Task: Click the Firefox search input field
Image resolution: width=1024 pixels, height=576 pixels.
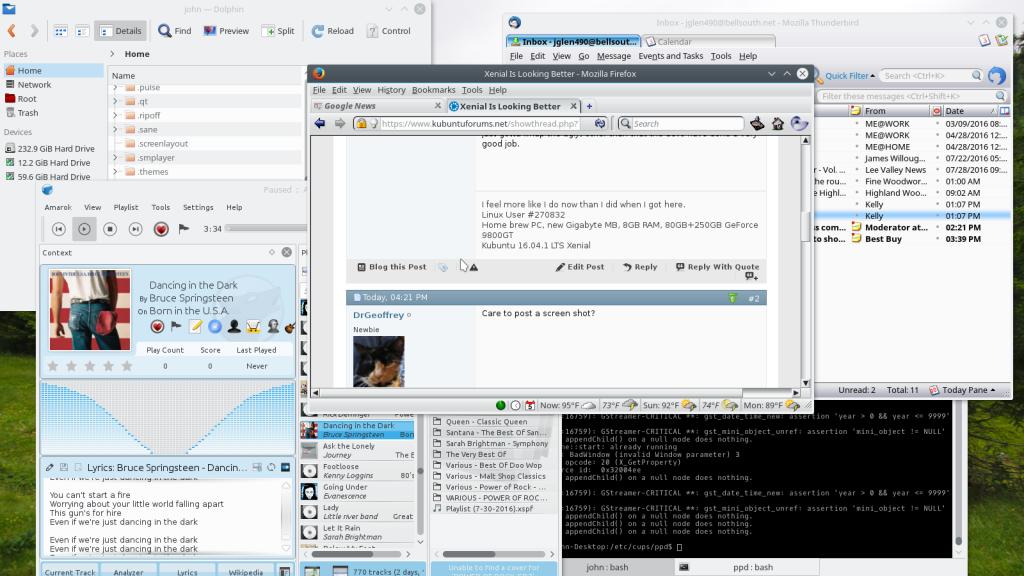Action: pyautogui.click(x=685, y=123)
